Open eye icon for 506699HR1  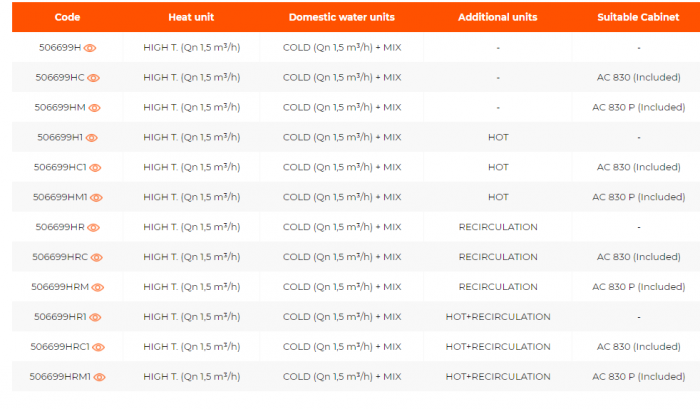tap(95, 318)
